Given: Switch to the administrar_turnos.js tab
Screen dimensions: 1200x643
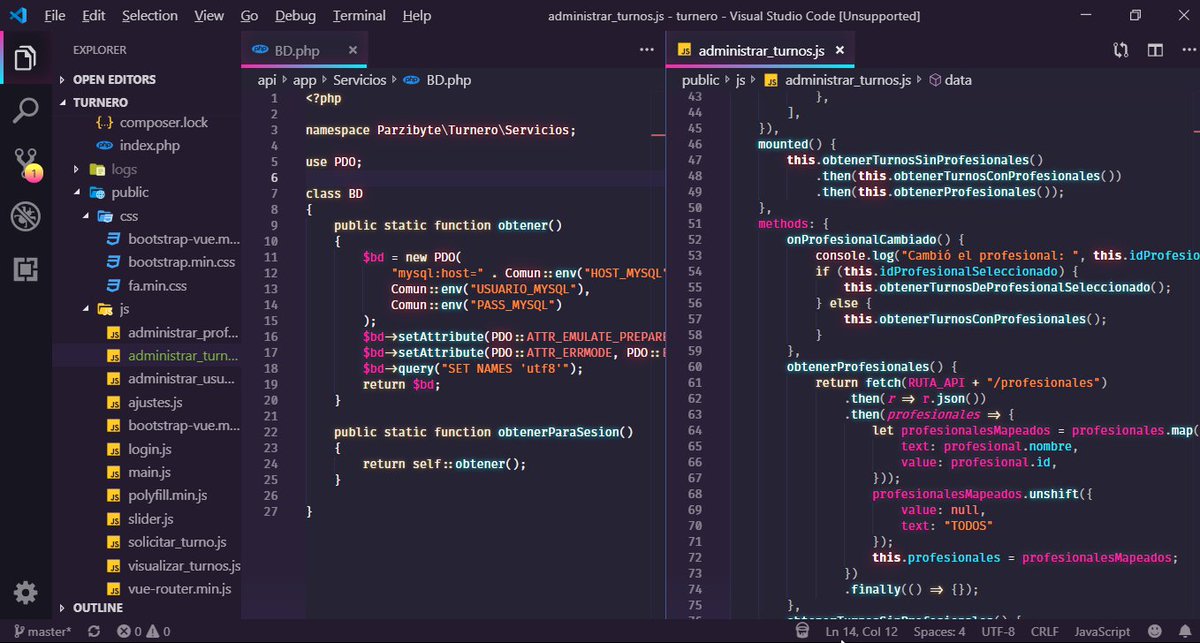Looking at the screenshot, I should (x=761, y=50).
